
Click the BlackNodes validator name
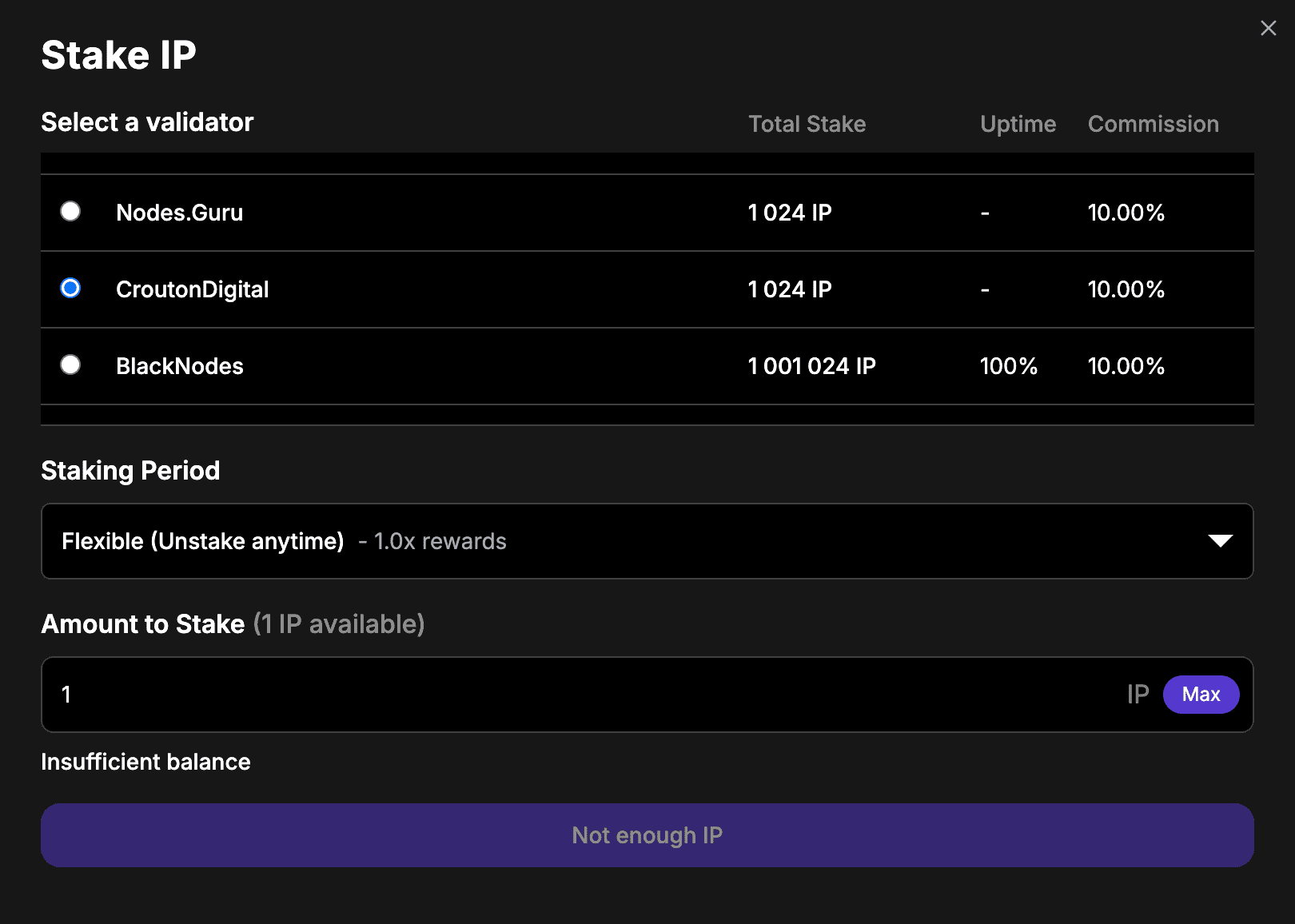tap(179, 366)
